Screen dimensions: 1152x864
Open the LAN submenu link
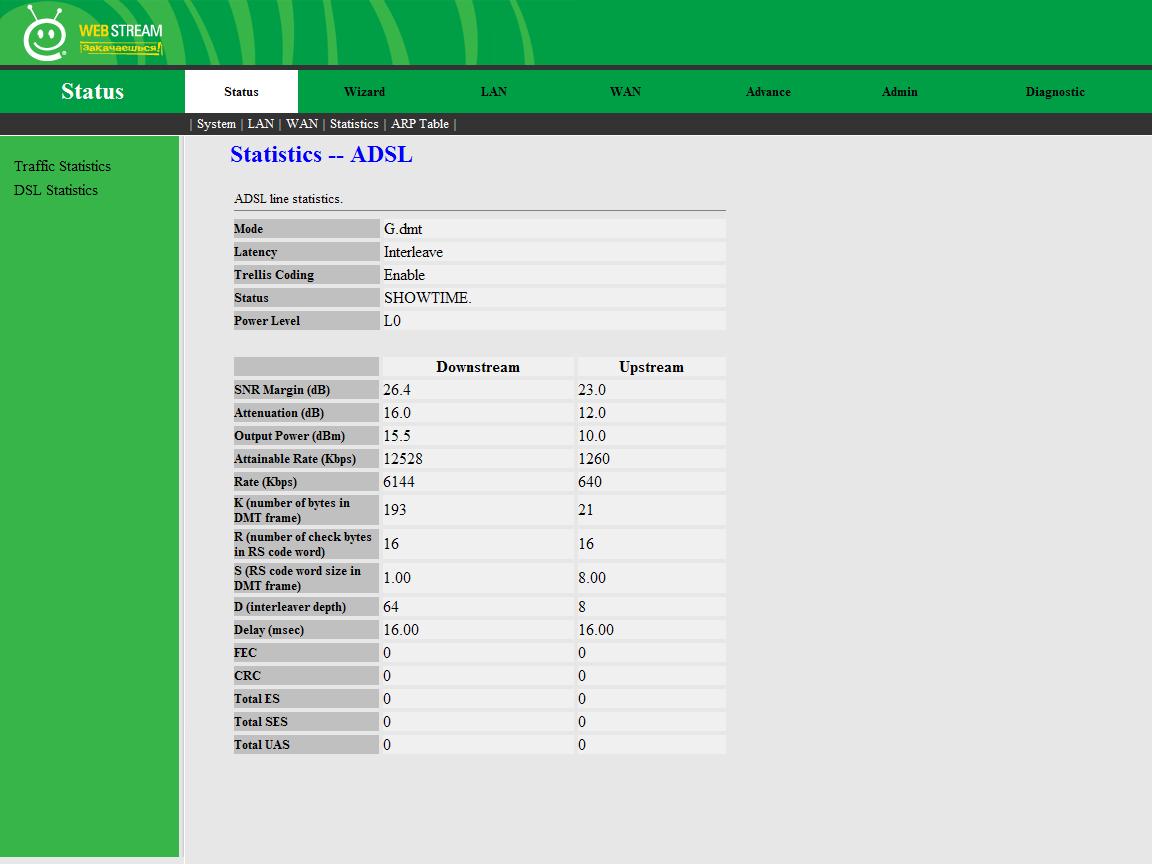pos(260,124)
